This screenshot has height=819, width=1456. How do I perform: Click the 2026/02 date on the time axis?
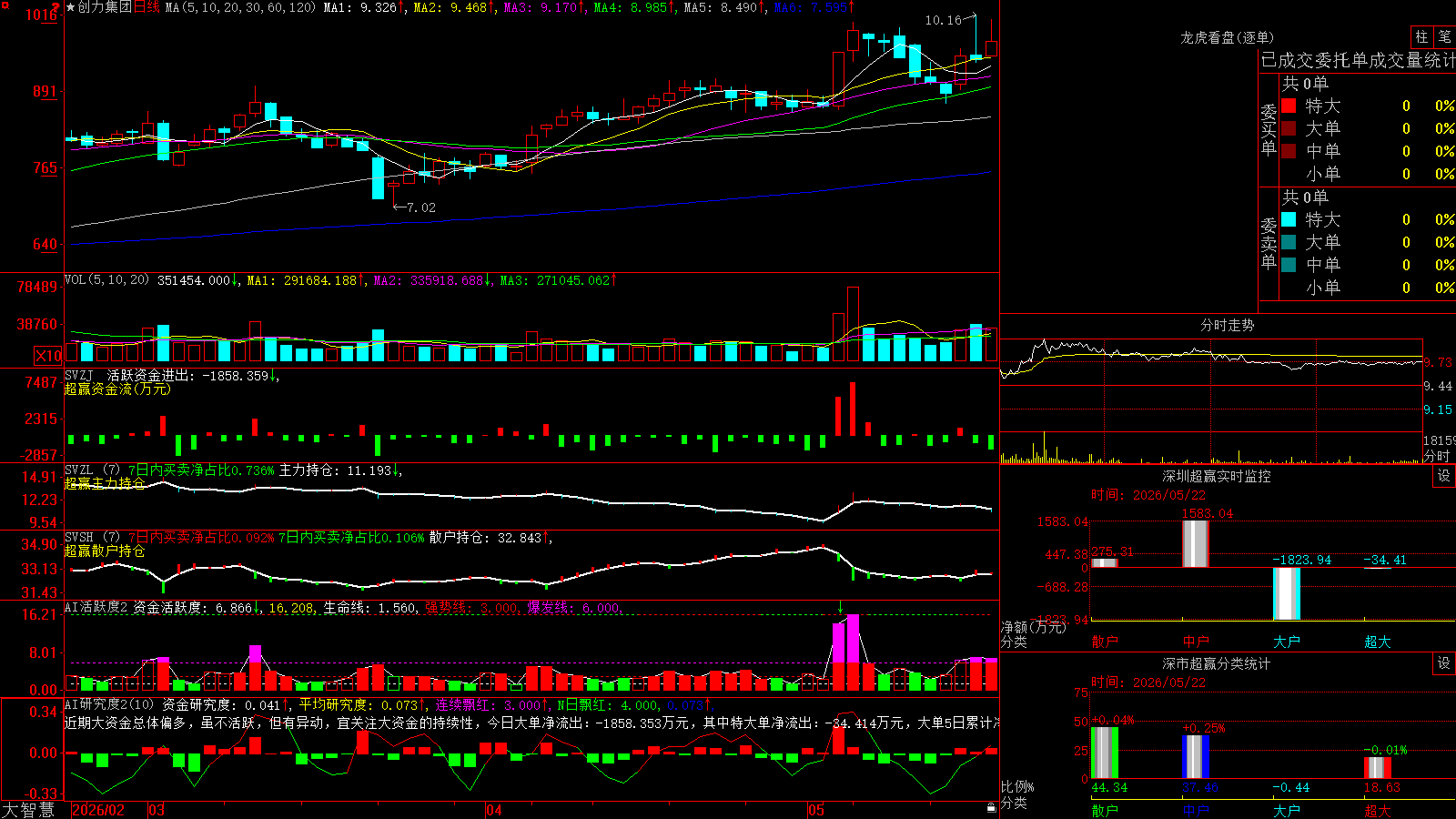[x=98, y=810]
